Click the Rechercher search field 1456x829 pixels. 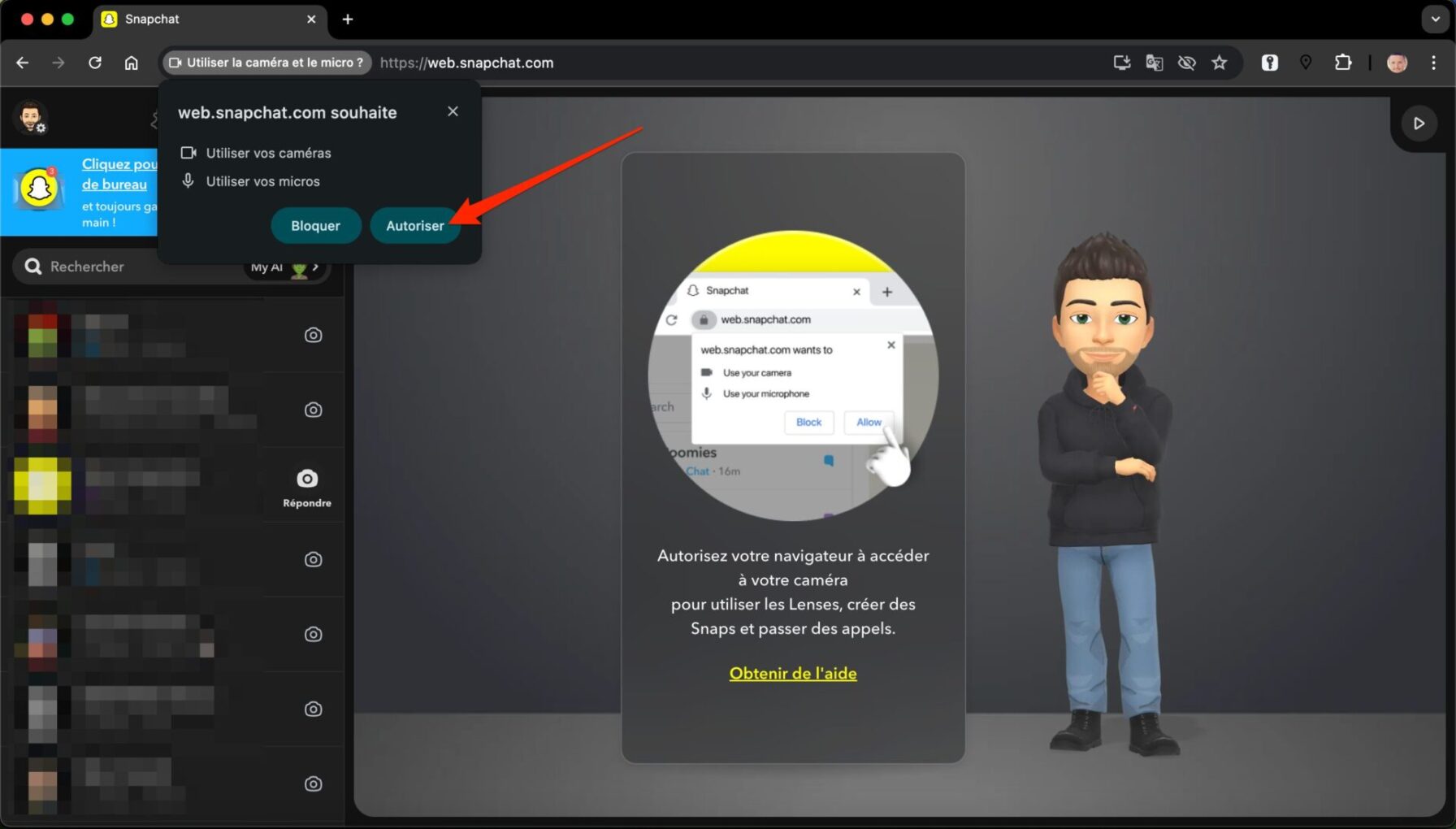click(130, 267)
